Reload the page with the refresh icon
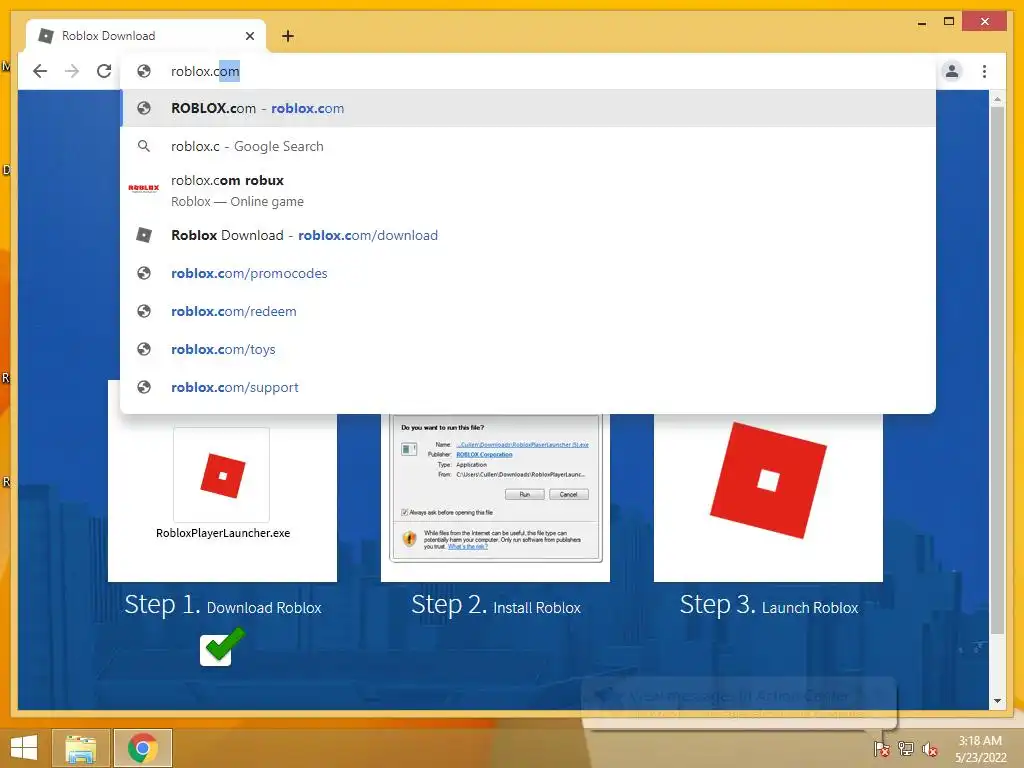1024x768 pixels. click(104, 71)
